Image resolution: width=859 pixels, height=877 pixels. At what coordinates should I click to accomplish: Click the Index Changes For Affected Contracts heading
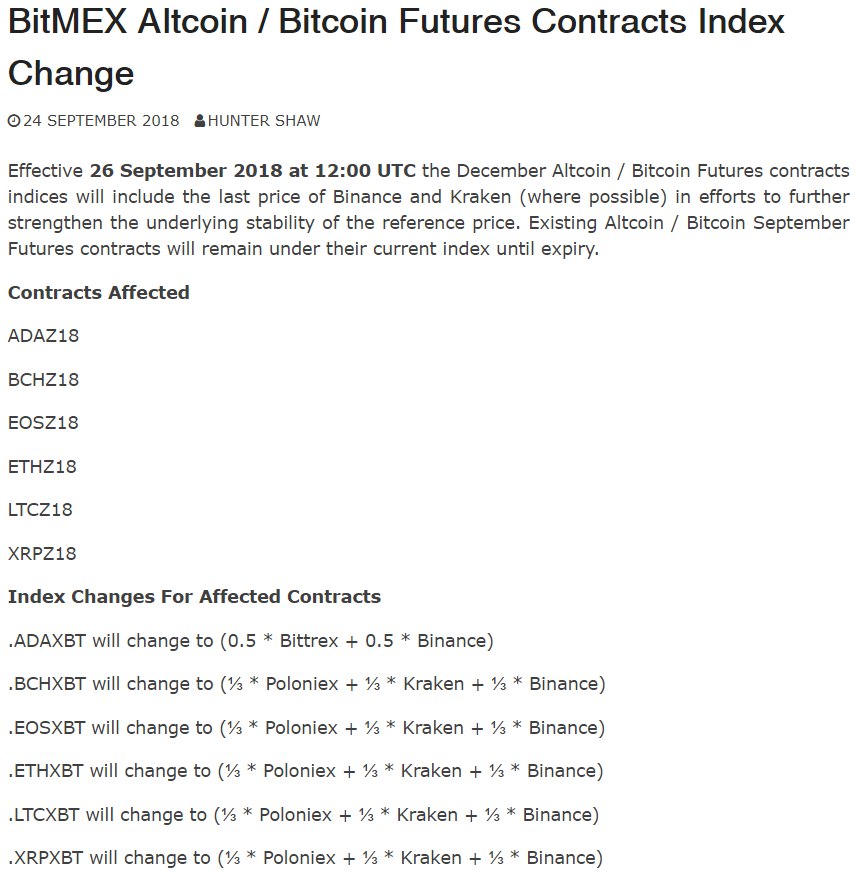click(x=194, y=597)
